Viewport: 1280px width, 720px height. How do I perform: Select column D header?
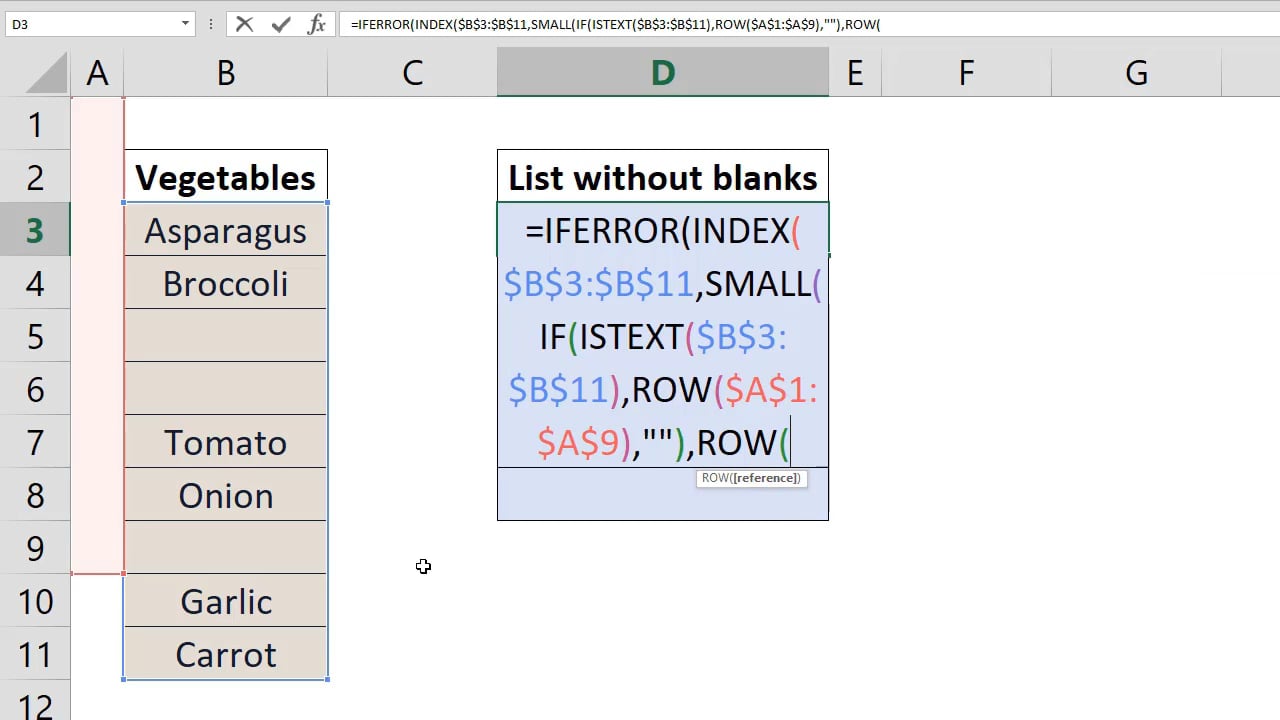click(x=663, y=73)
